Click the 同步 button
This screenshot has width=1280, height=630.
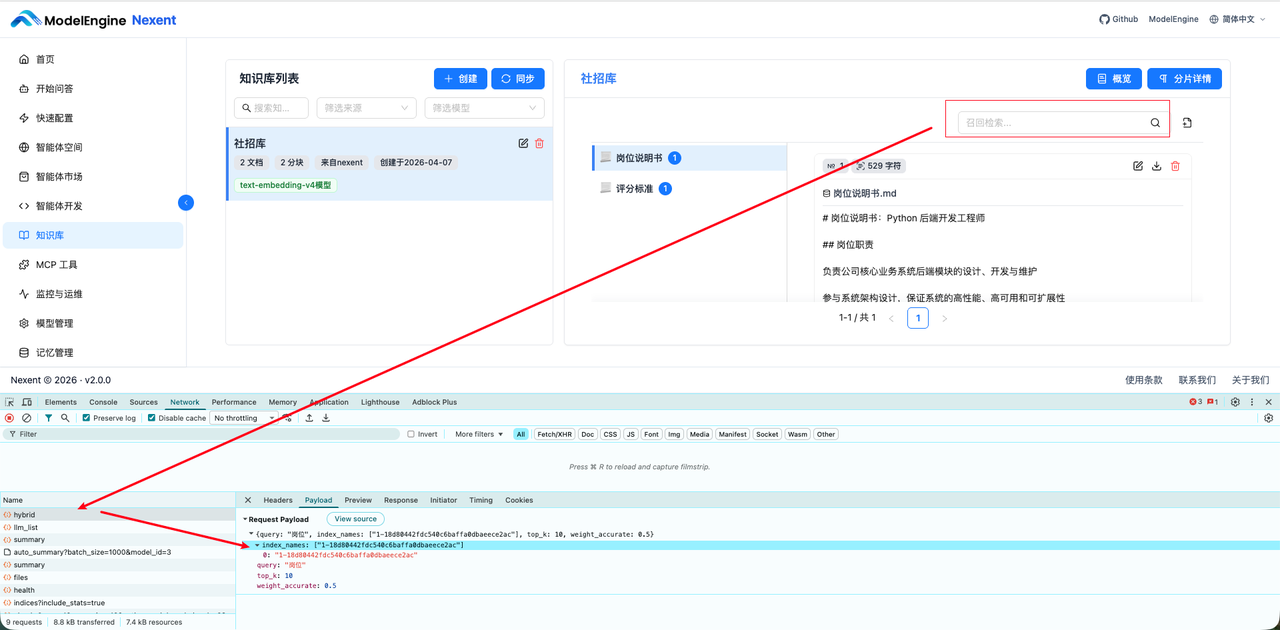[518, 79]
